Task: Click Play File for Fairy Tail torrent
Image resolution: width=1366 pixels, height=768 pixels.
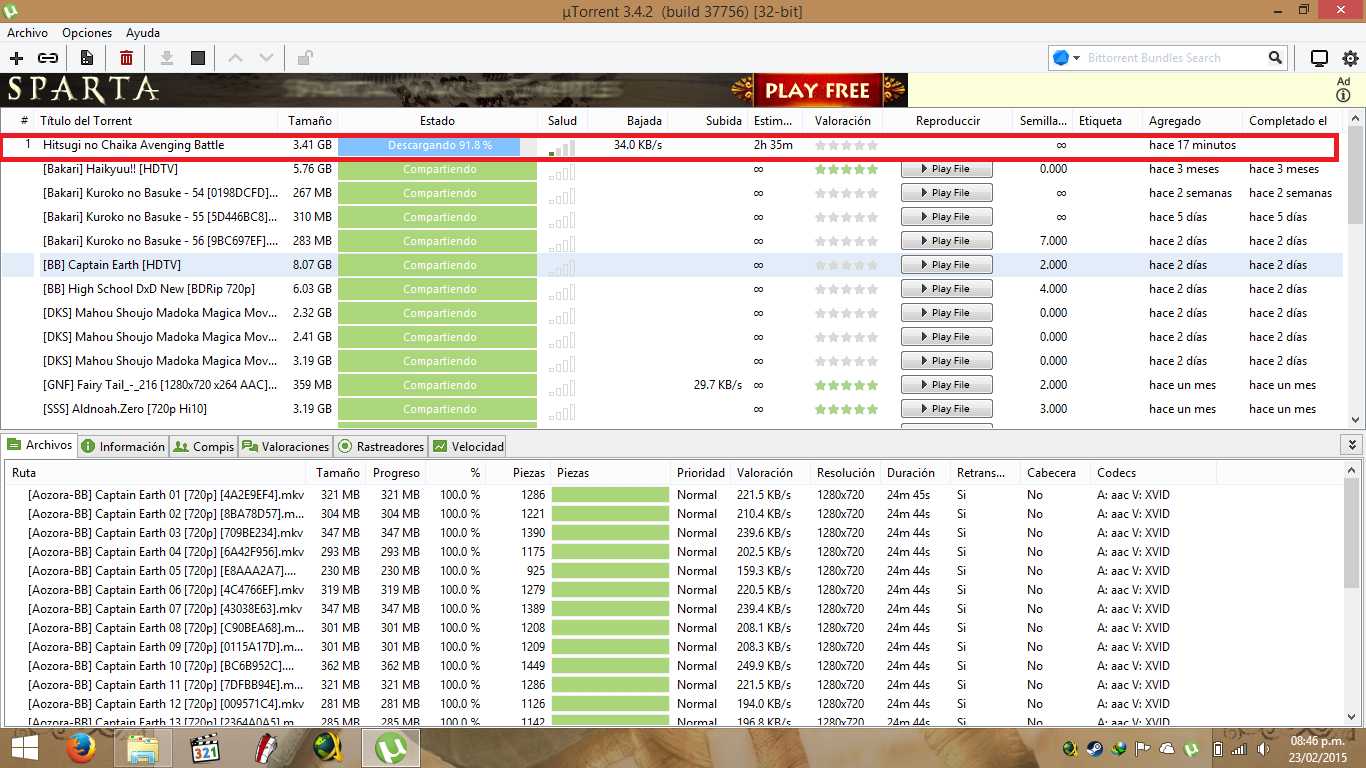Action: pyautogui.click(x=946, y=385)
